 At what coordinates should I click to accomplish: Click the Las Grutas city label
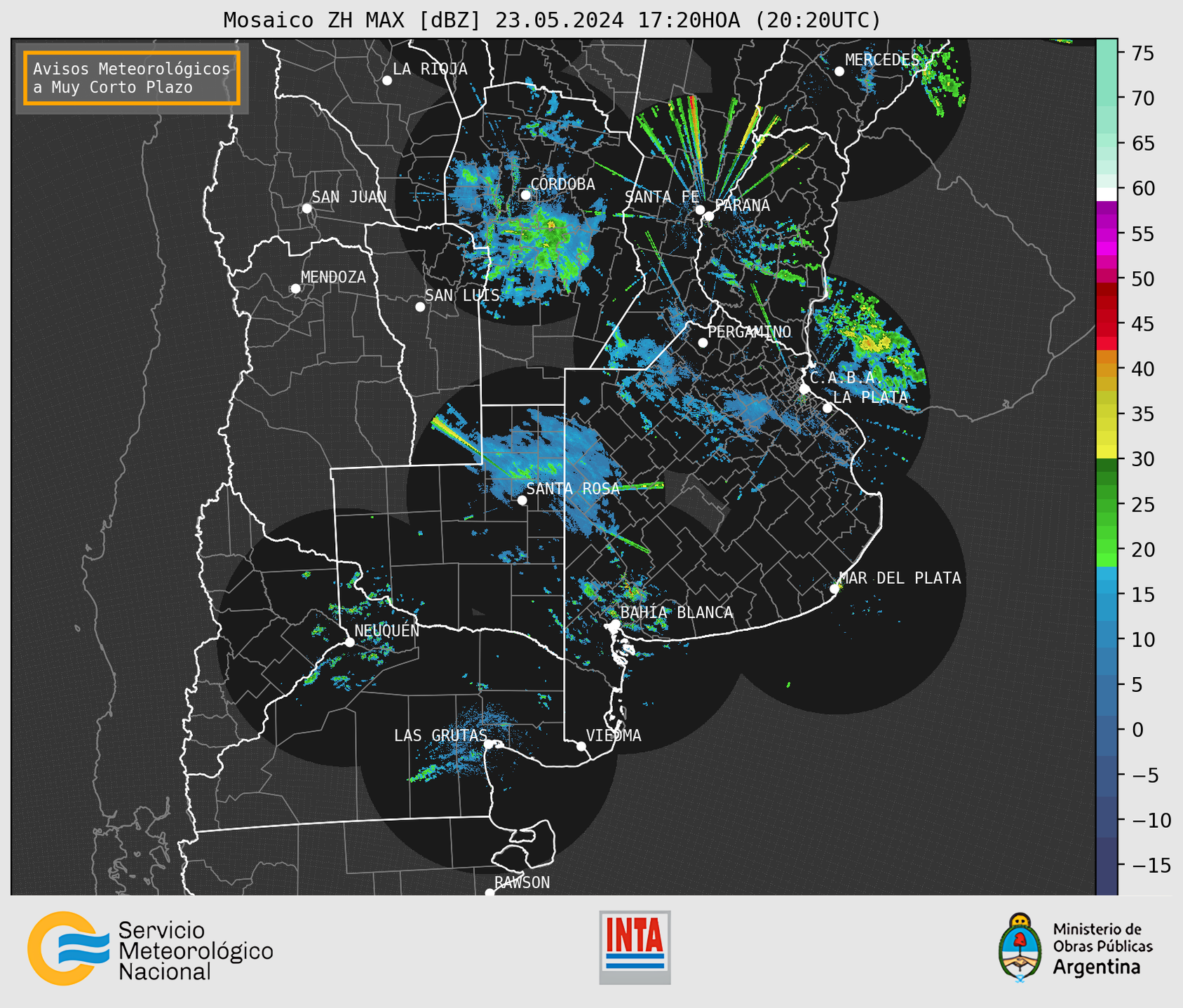[x=440, y=735]
